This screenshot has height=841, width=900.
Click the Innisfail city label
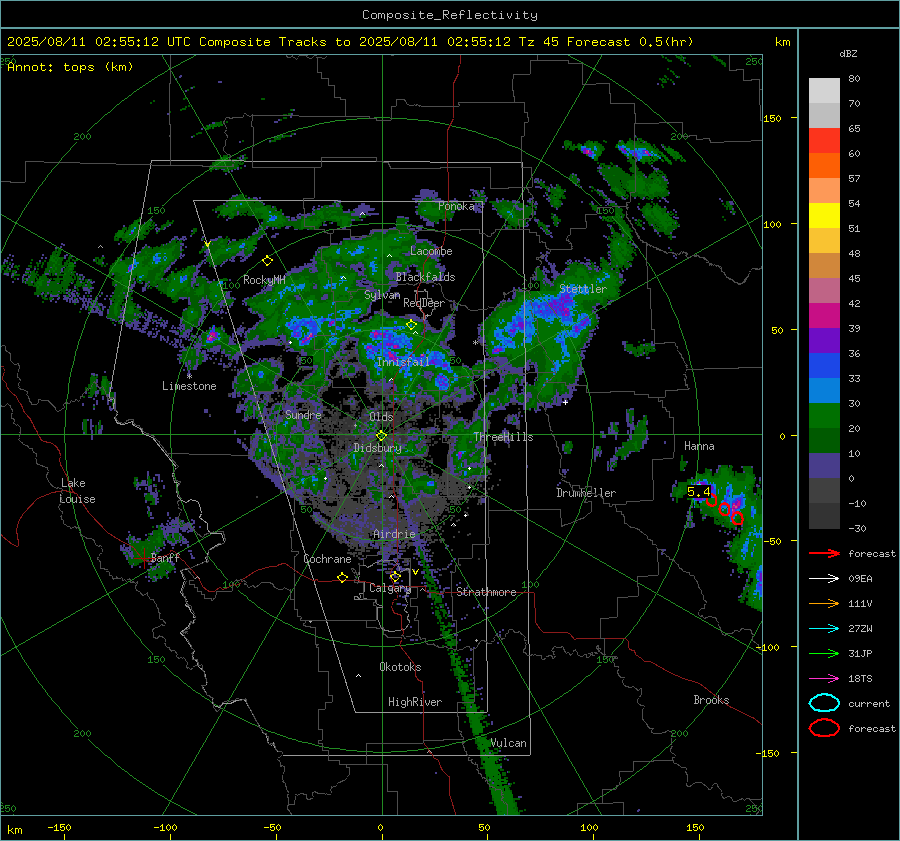click(403, 362)
